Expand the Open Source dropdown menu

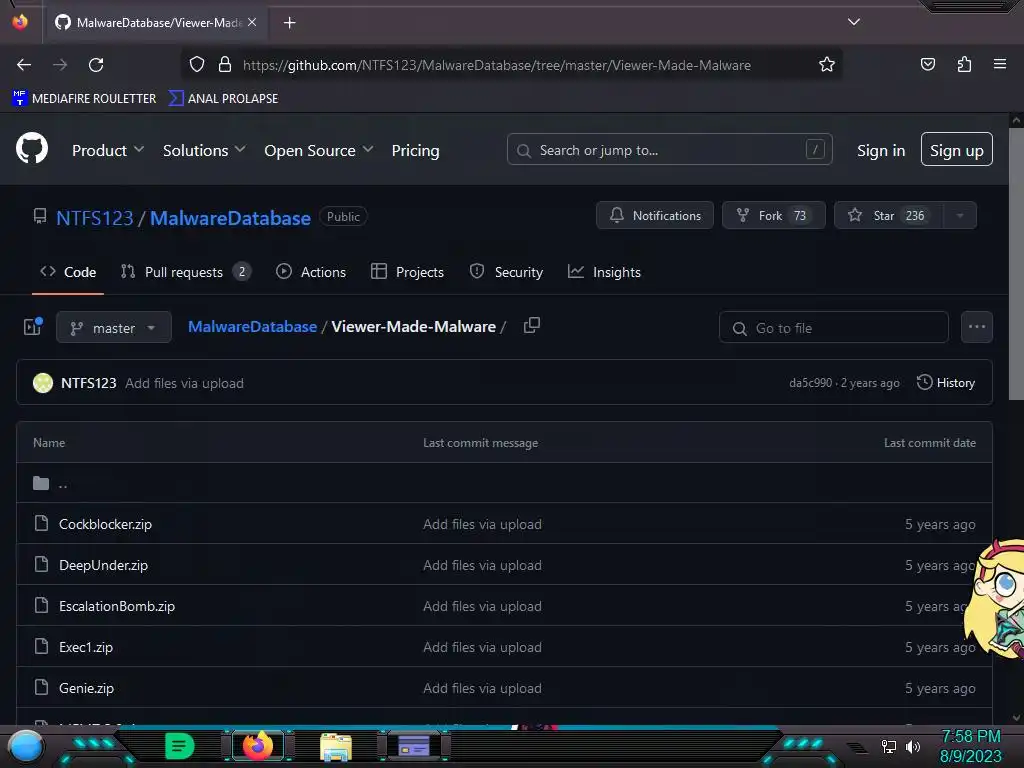(x=319, y=150)
